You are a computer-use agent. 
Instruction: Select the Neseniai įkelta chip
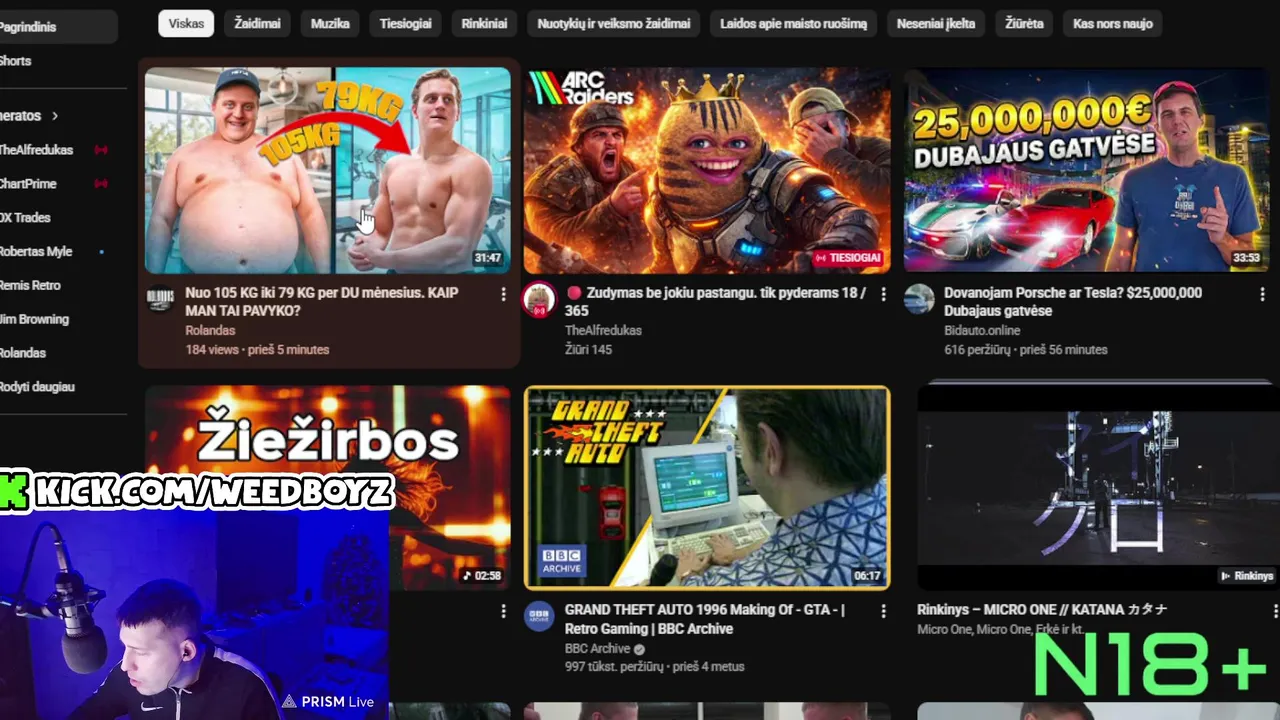point(936,23)
